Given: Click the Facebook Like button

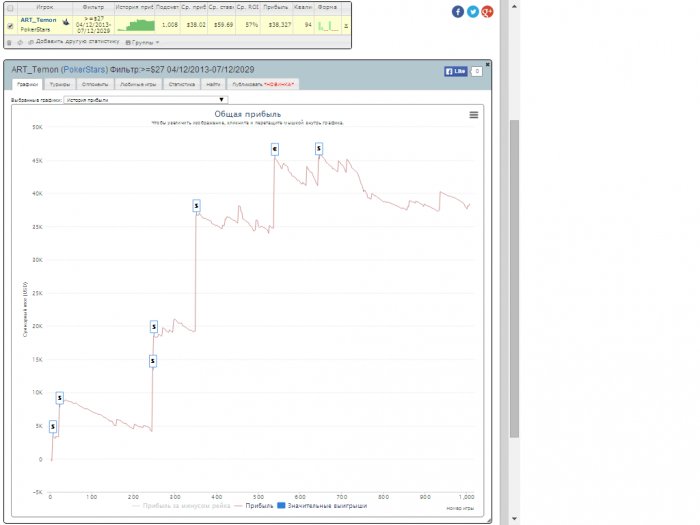Looking at the screenshot, I should pyautogui.click(x=455, y=72).
